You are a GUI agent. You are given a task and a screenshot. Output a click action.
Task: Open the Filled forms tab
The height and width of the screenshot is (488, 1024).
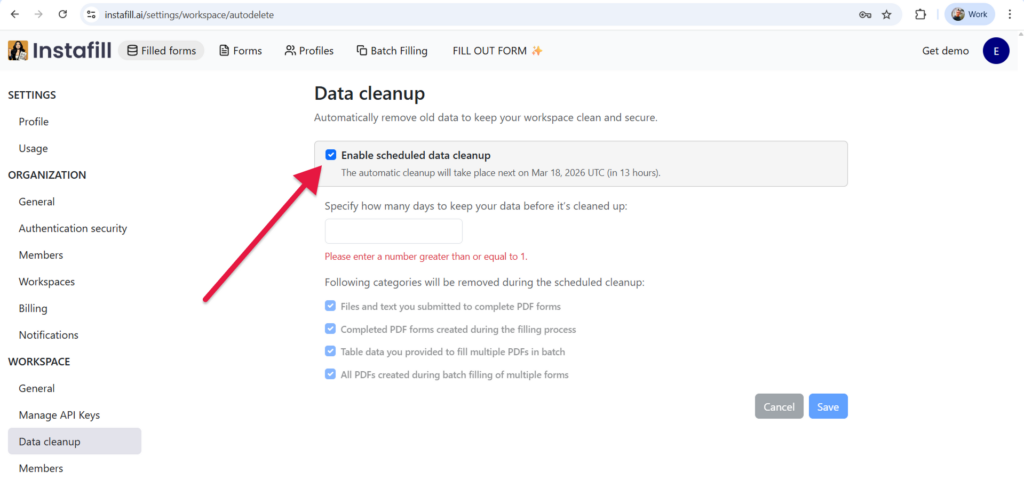161,51
